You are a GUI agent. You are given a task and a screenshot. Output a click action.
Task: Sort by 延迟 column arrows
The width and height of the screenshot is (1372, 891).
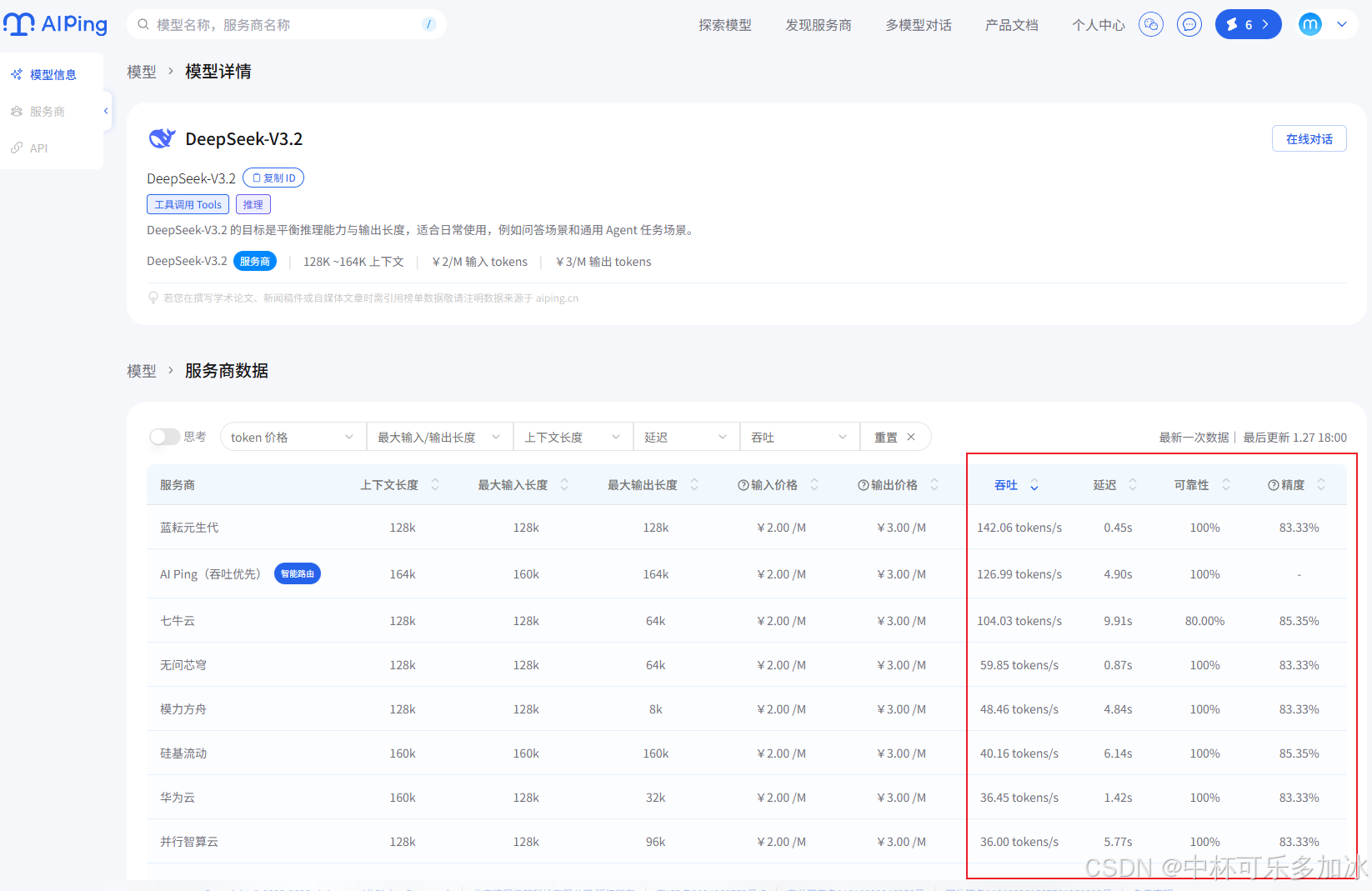click(1133, 484)
